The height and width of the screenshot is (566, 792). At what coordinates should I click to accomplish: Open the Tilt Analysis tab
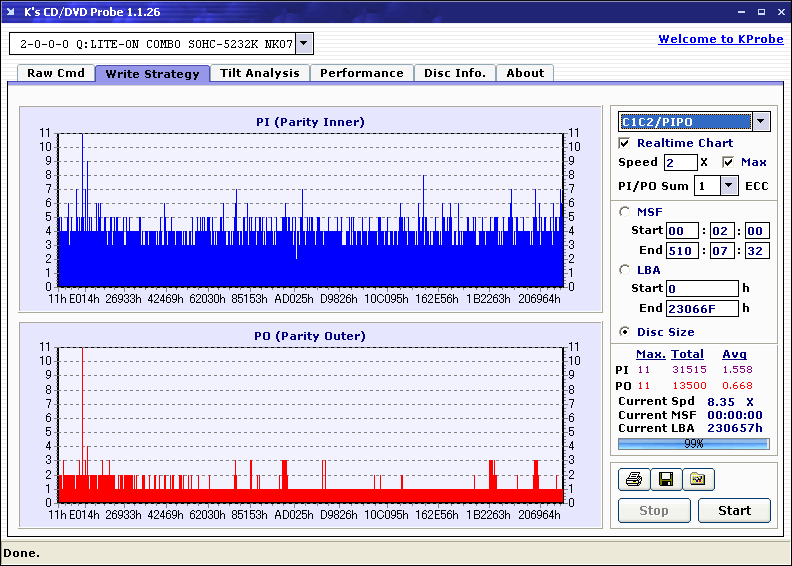(x=260, y=73)
